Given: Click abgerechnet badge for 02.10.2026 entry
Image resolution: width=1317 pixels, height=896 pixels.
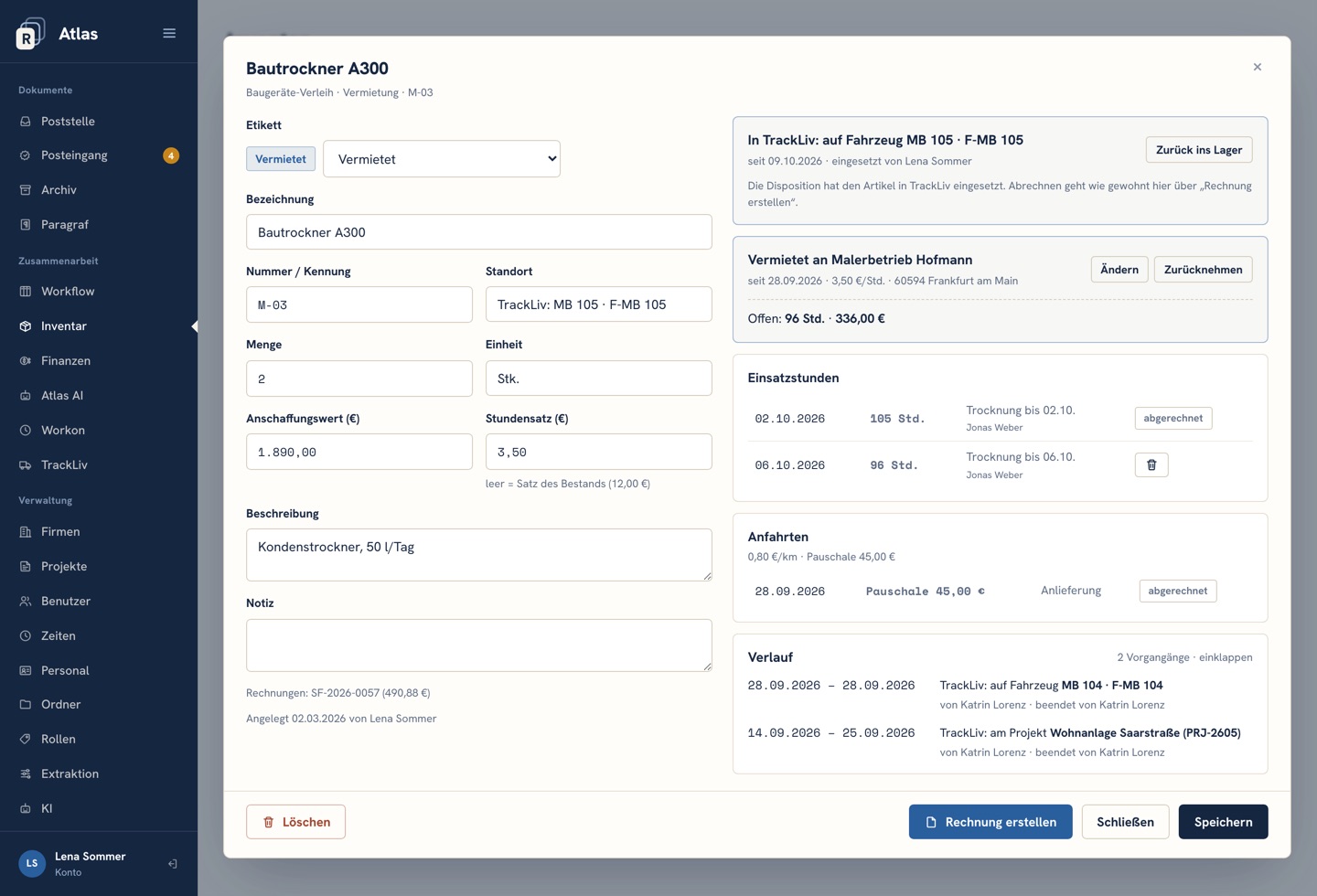Looking at the screenshot, I should pyautogui.click(x=1173, y=419).
